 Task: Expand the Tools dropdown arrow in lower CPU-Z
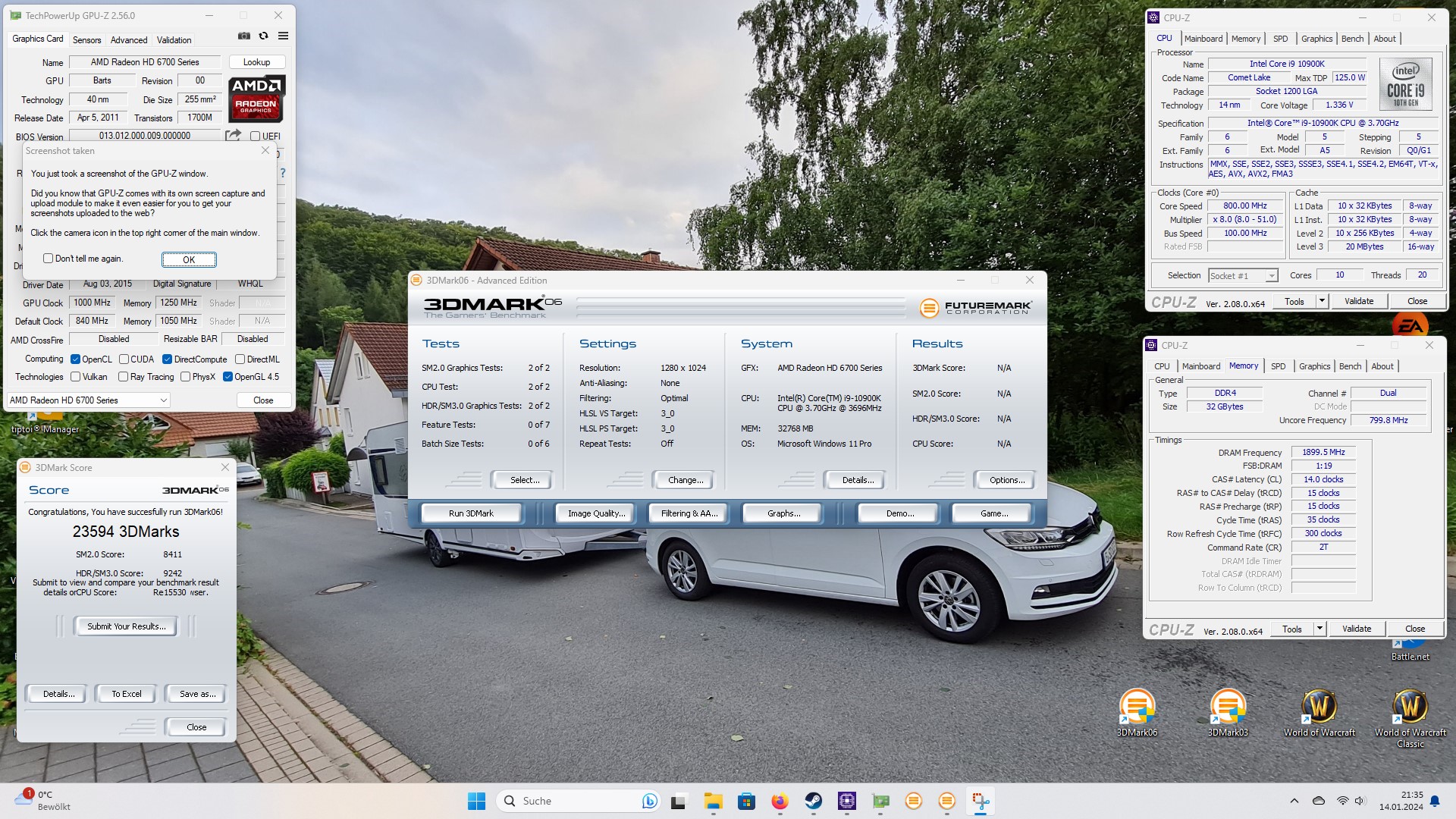click(x=1319, y=629)
